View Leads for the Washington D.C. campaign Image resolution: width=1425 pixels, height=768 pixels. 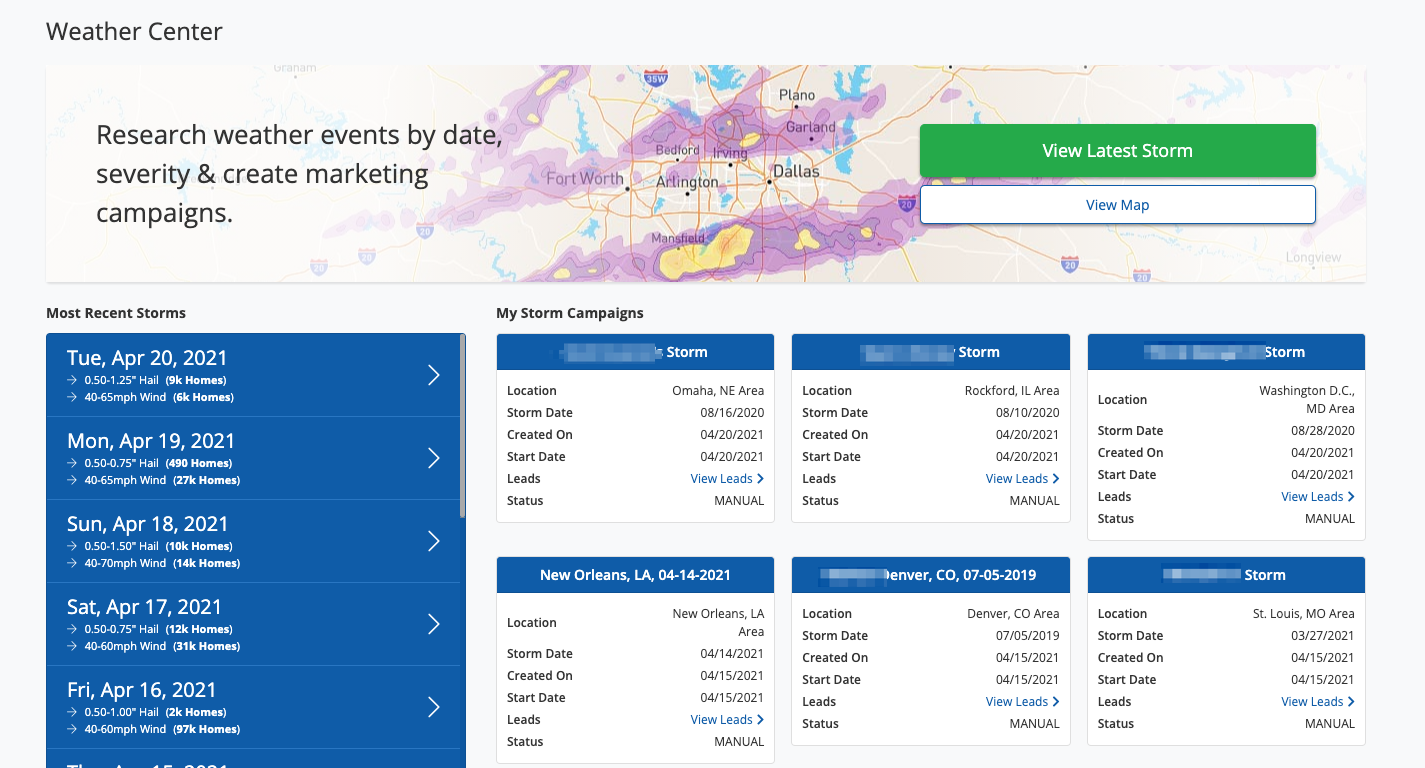[x=1317, y=497]
